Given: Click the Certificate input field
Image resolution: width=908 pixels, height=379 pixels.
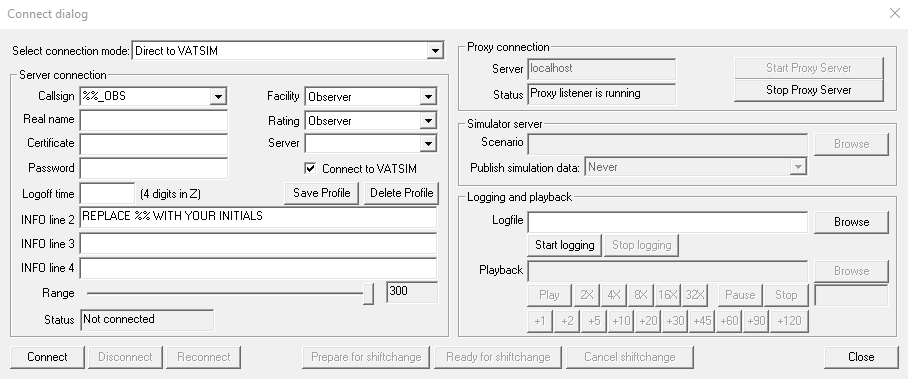Looking at the screenshot, I should [x=153, y=144].
